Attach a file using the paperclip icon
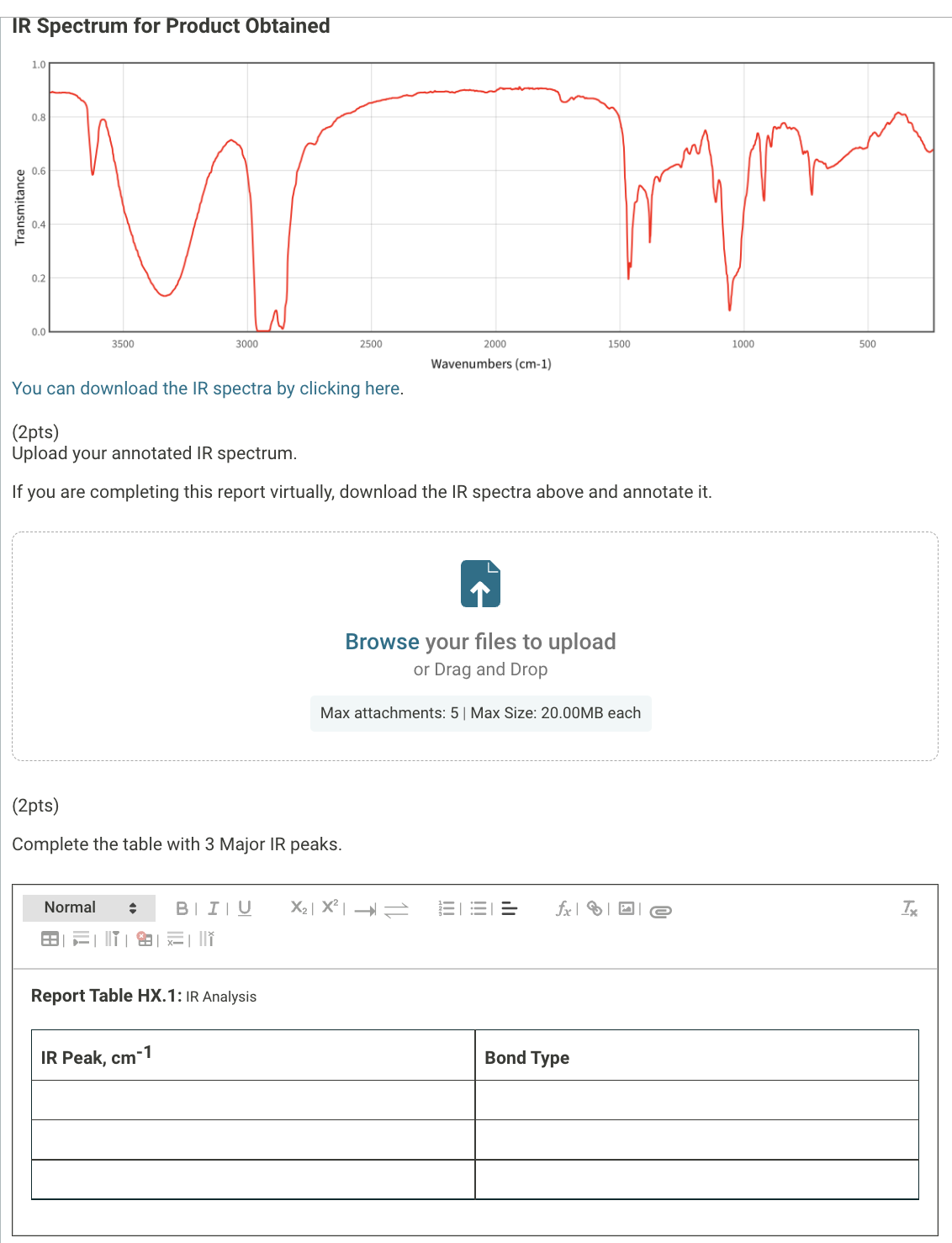Screen dimensions: 952x1243 pyautogui.click(x=662, y=908)
